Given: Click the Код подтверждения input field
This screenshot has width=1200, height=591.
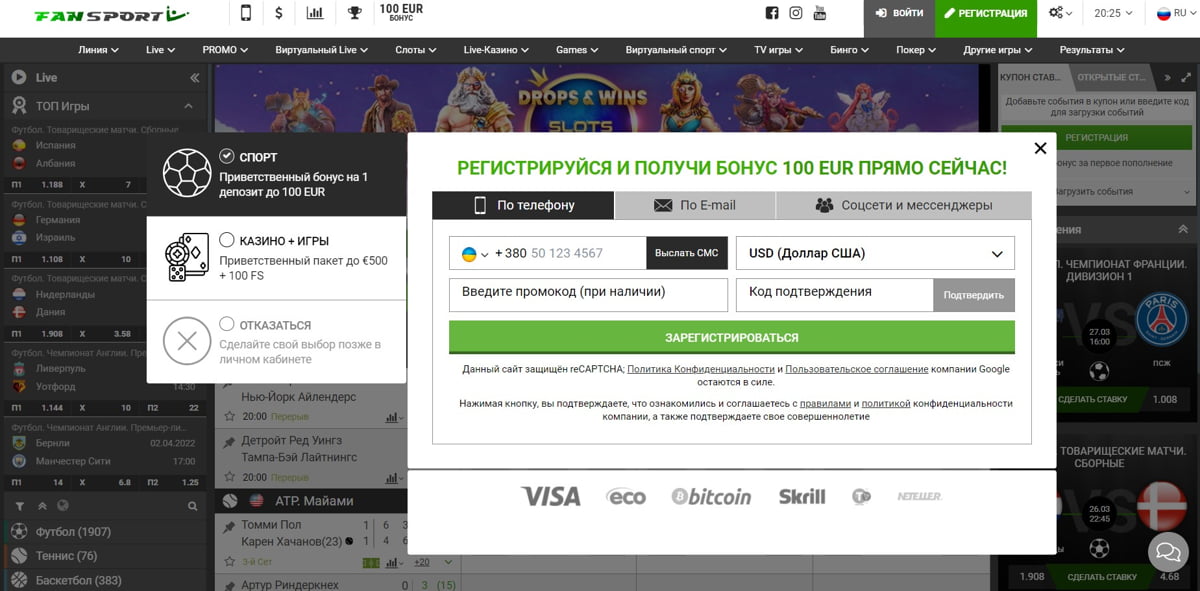Looking at the screenshot, I should point(835,295).
